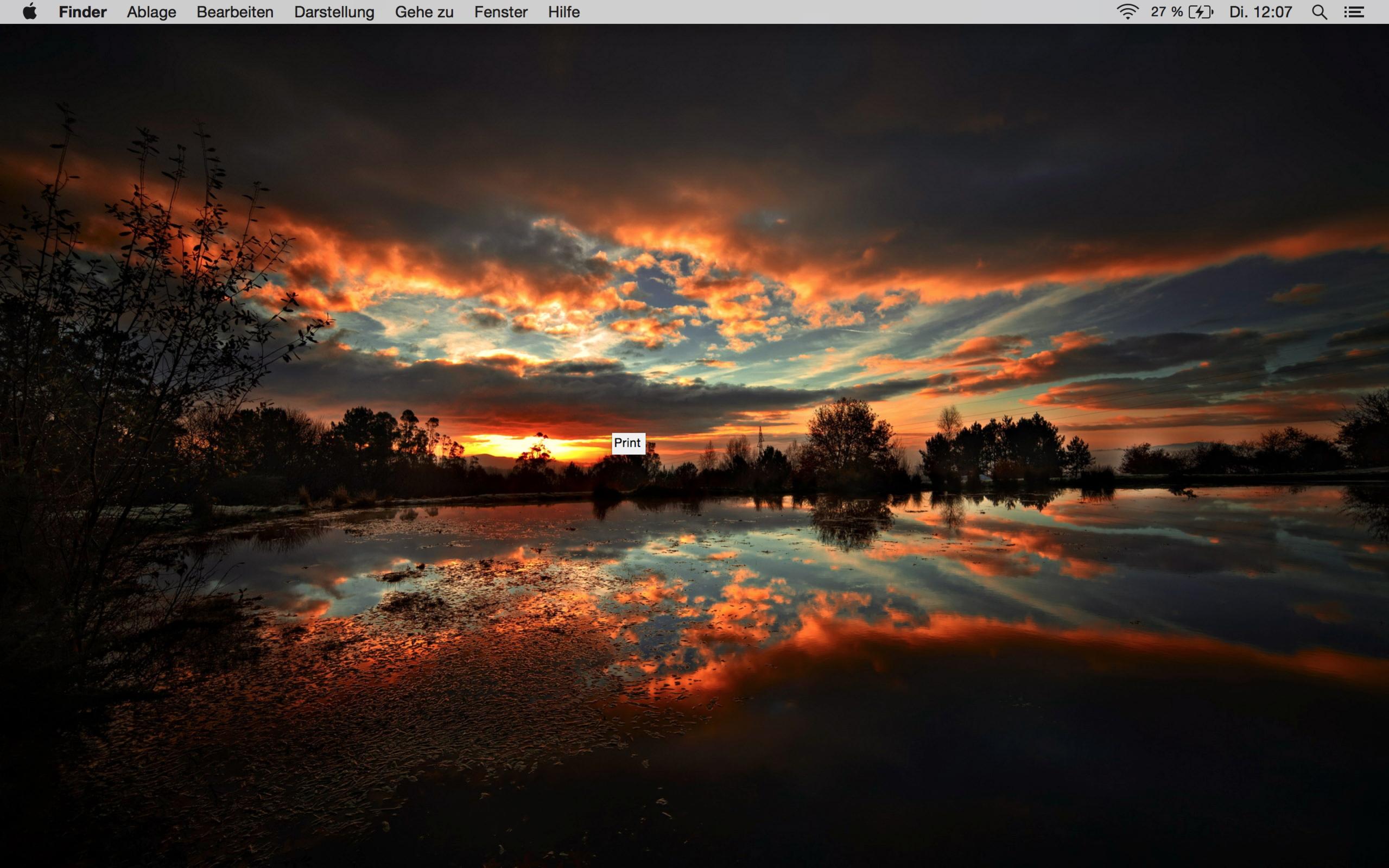Click the Di. 12:07 clock
The height and width of the screenshot is (868, 1389).
[x=1260, y=11]
